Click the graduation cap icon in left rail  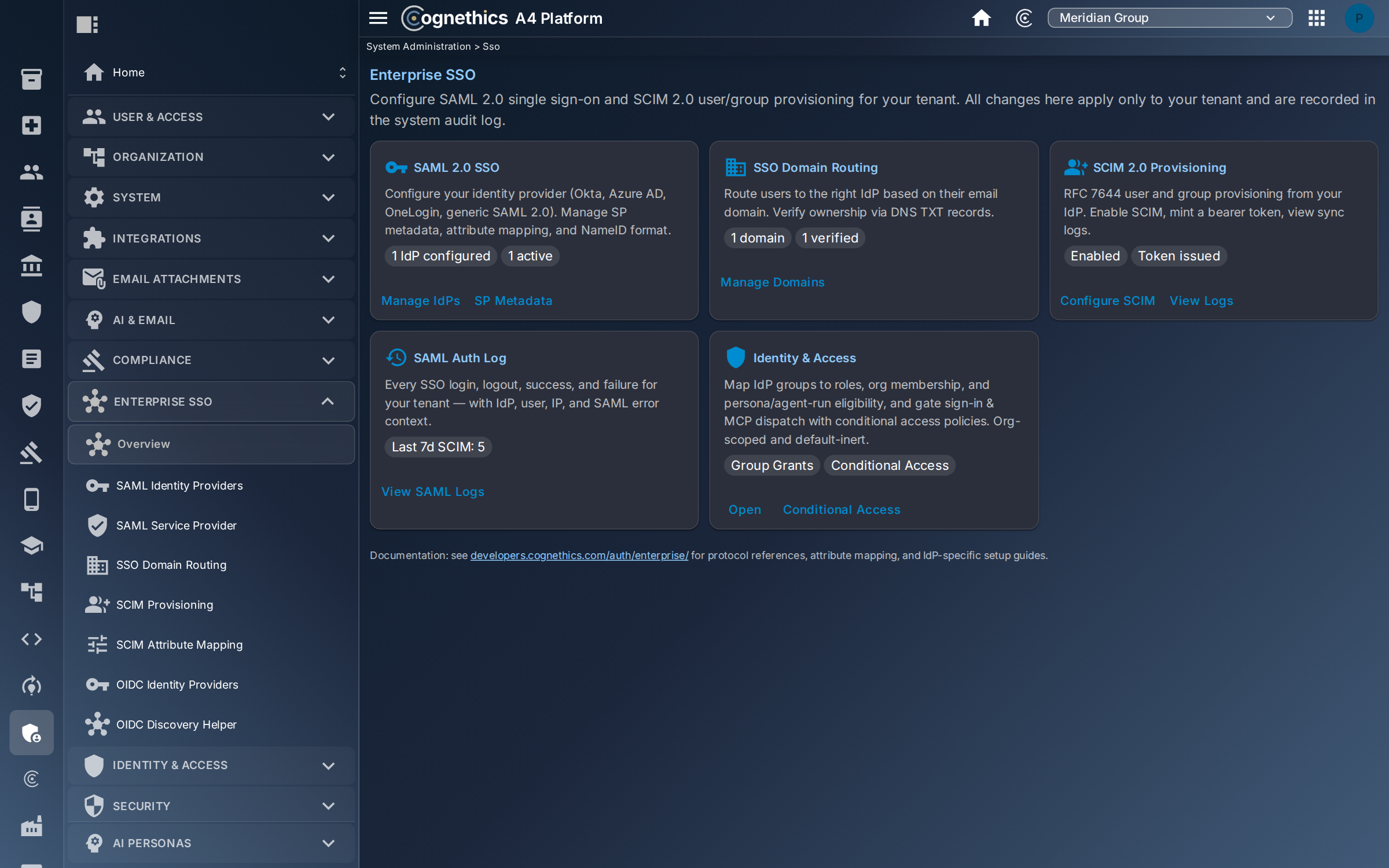[x=31, y=545]
